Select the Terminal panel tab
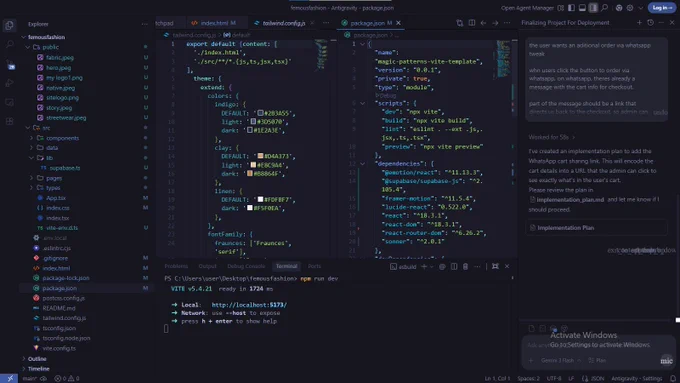The height and width of the screenshot is (383, 680). click(x=287, y=266)
